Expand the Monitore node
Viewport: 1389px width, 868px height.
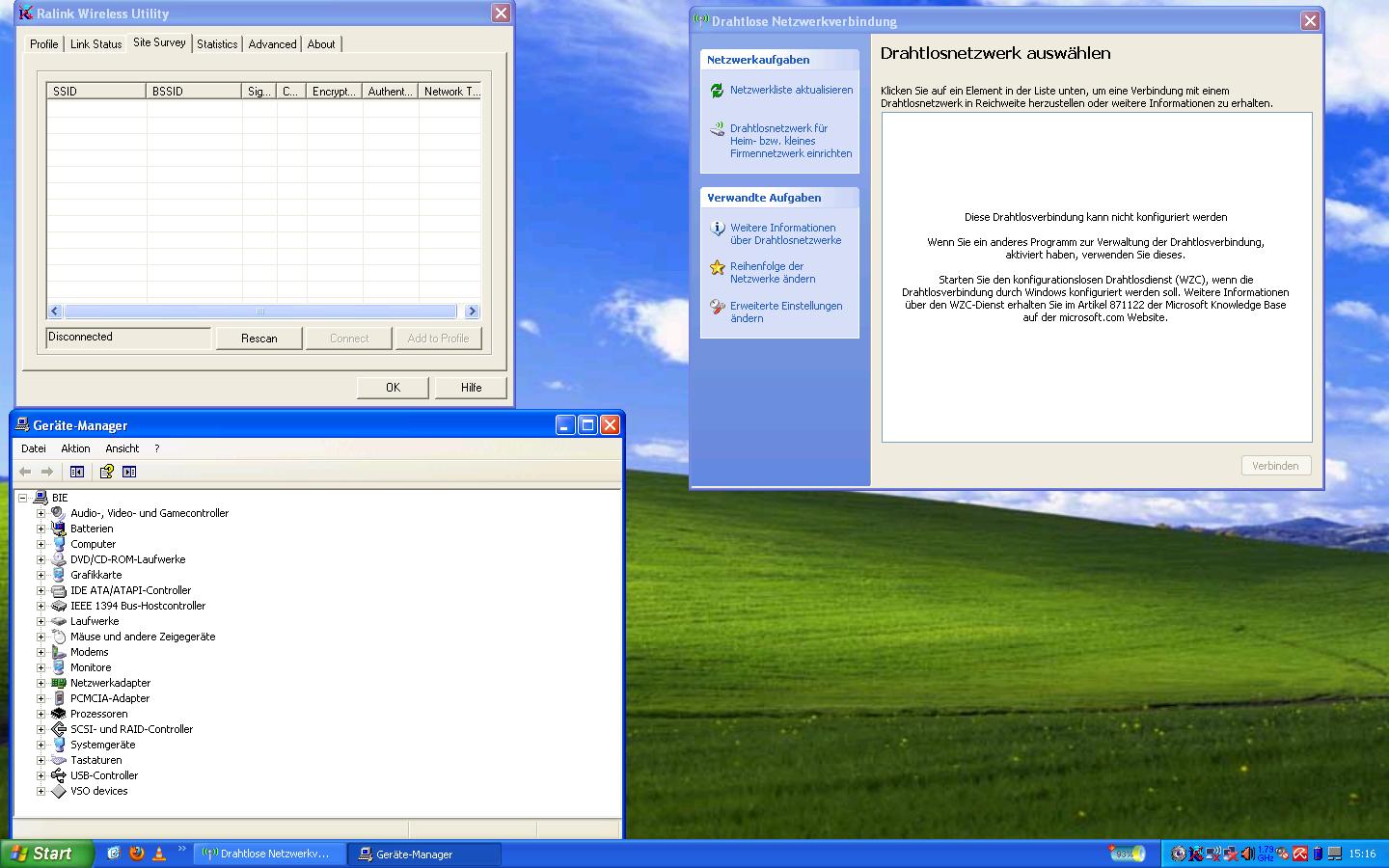(41, 667)
